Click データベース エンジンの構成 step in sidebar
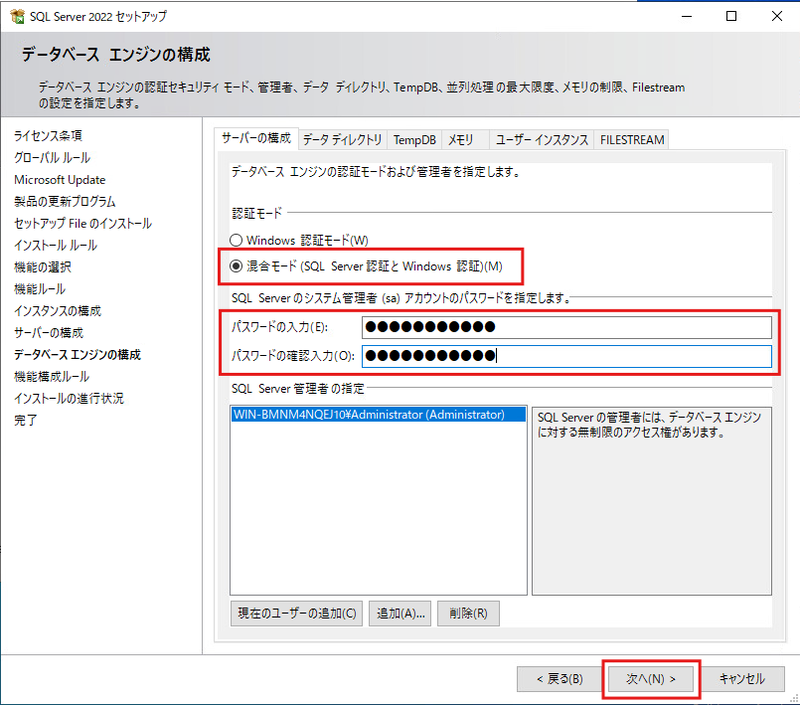 click(x=77, y=355)
